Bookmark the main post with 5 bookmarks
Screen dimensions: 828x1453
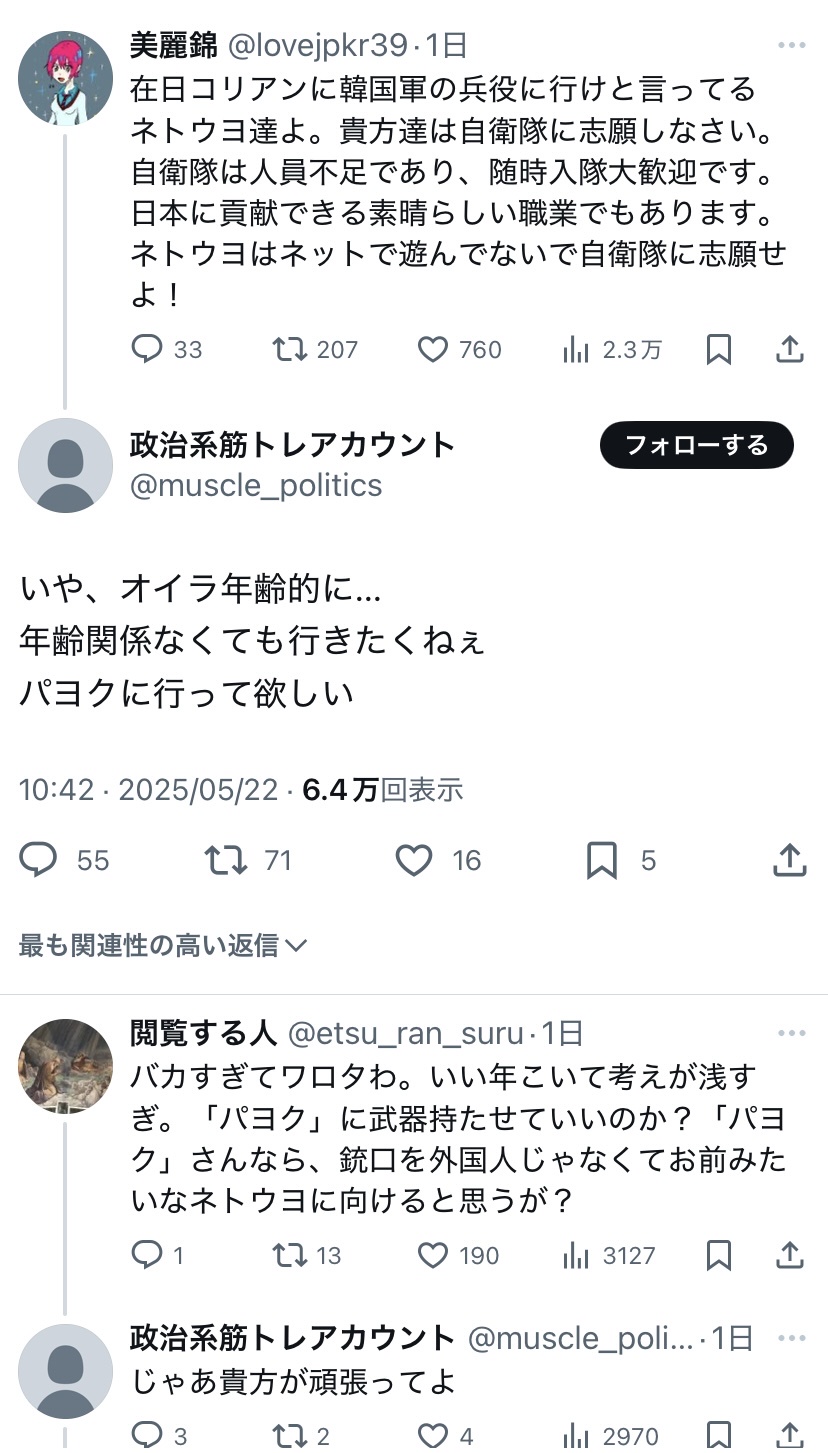point(601,860)
